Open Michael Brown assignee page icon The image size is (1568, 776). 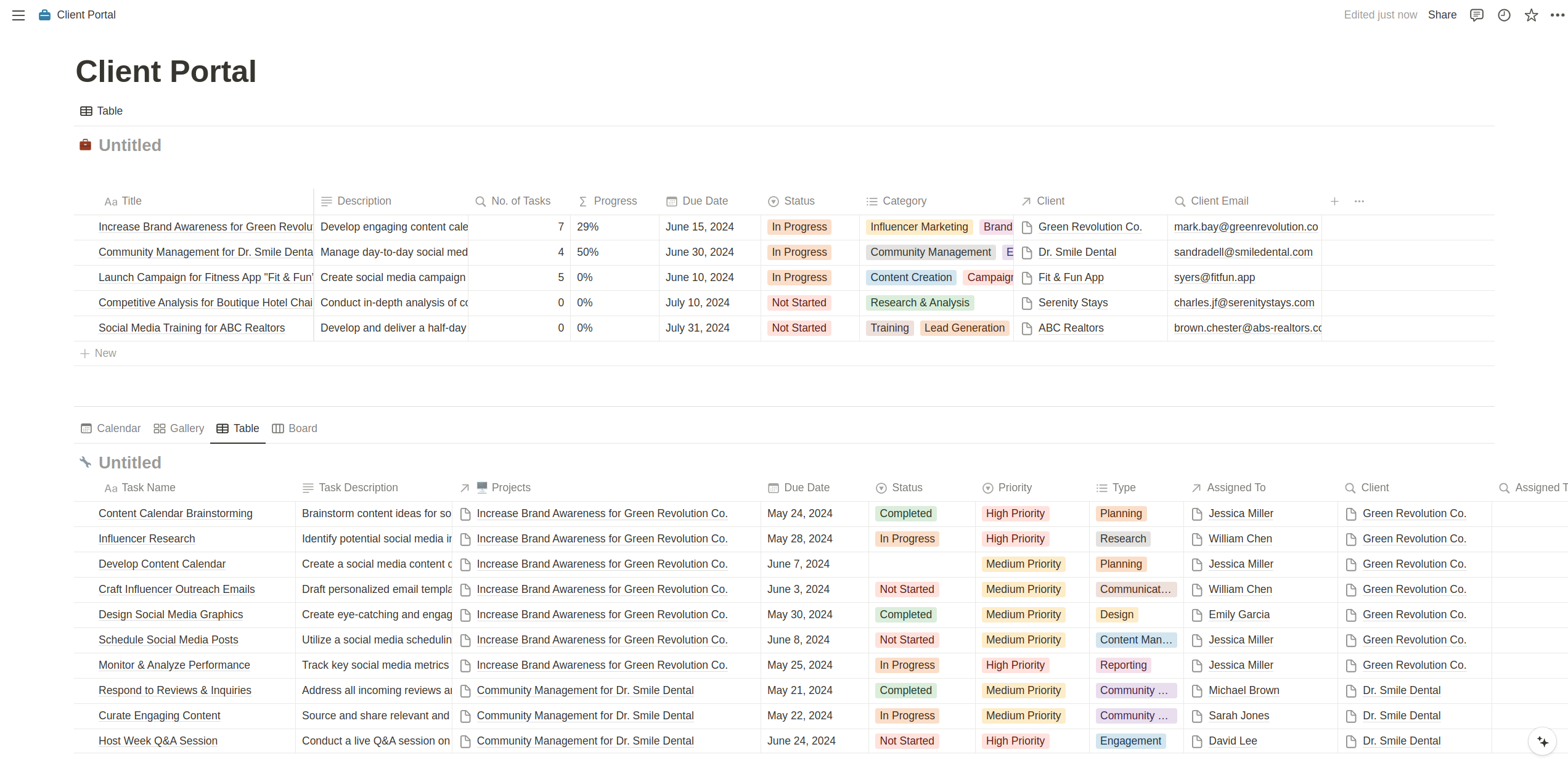pos(1197,691)
